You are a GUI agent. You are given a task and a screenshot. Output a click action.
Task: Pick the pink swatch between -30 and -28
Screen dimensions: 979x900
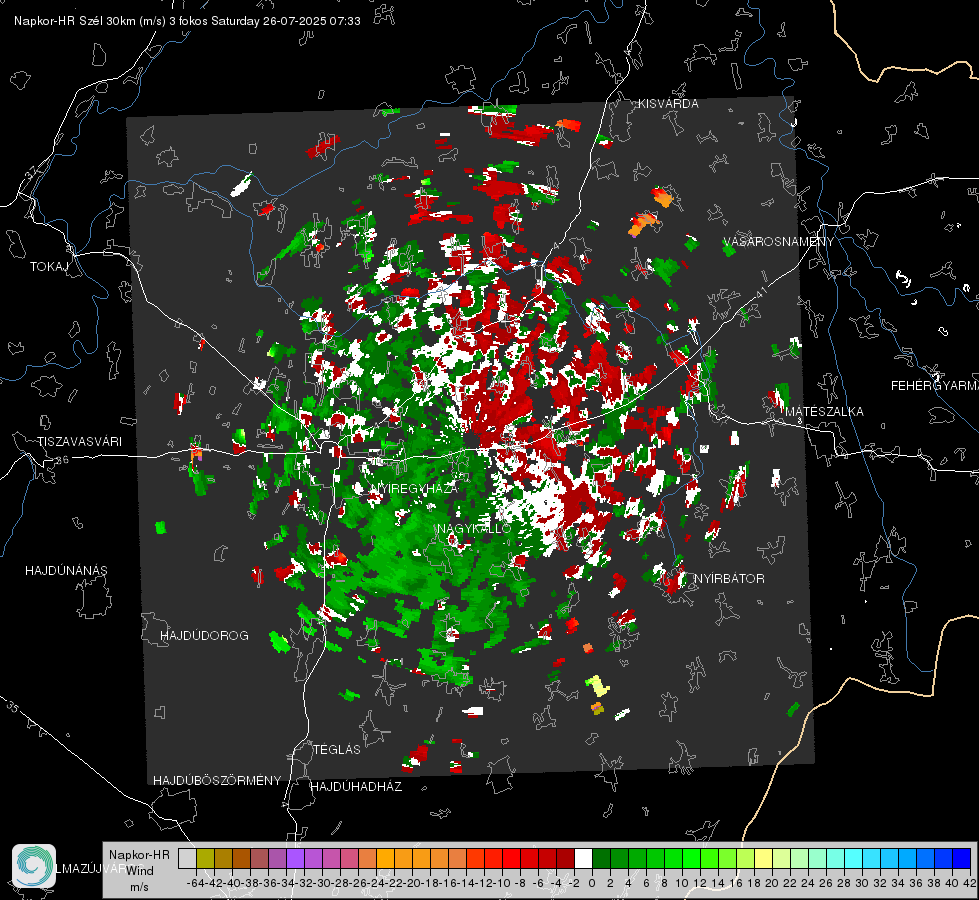click(x=332, y=858)
